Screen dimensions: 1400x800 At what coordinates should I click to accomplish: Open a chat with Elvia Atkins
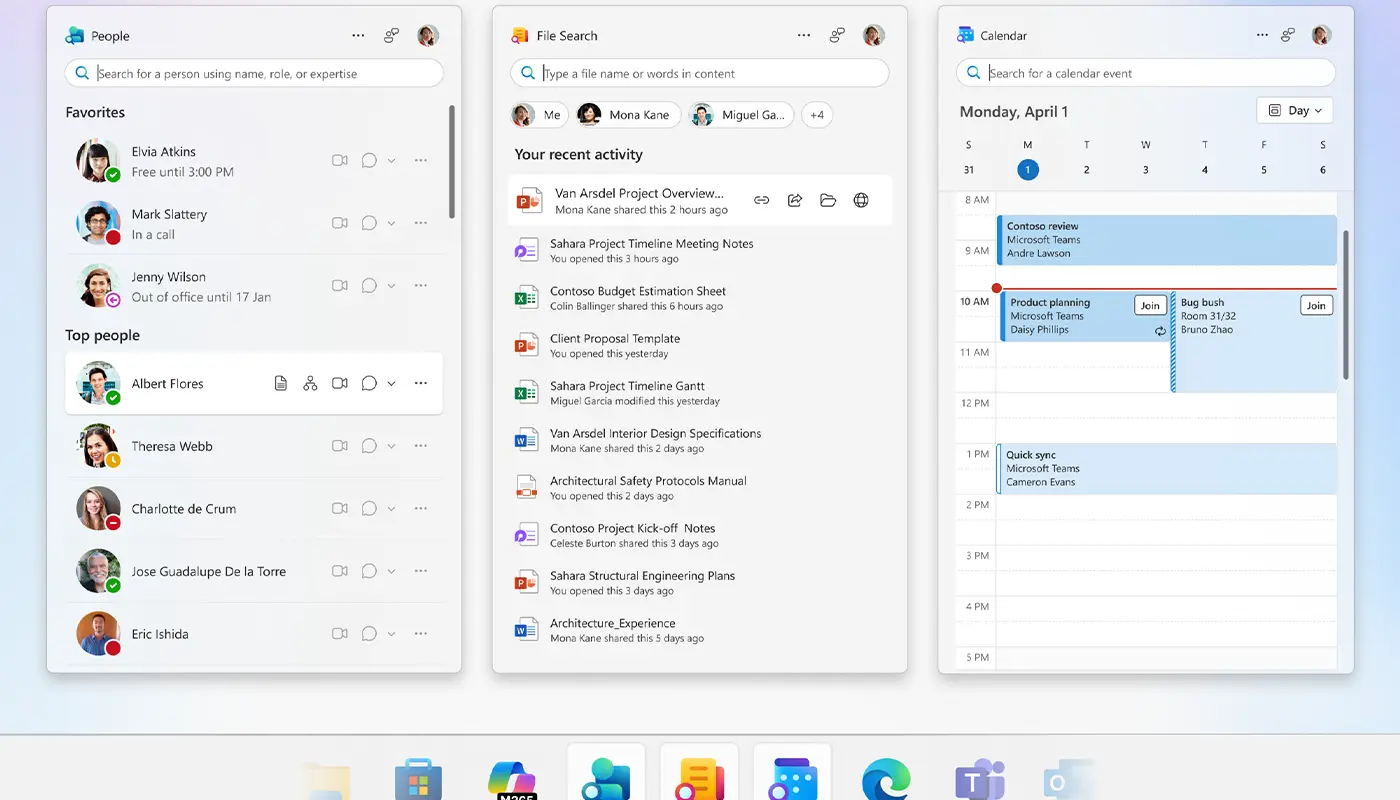click(x=369, y=160)
